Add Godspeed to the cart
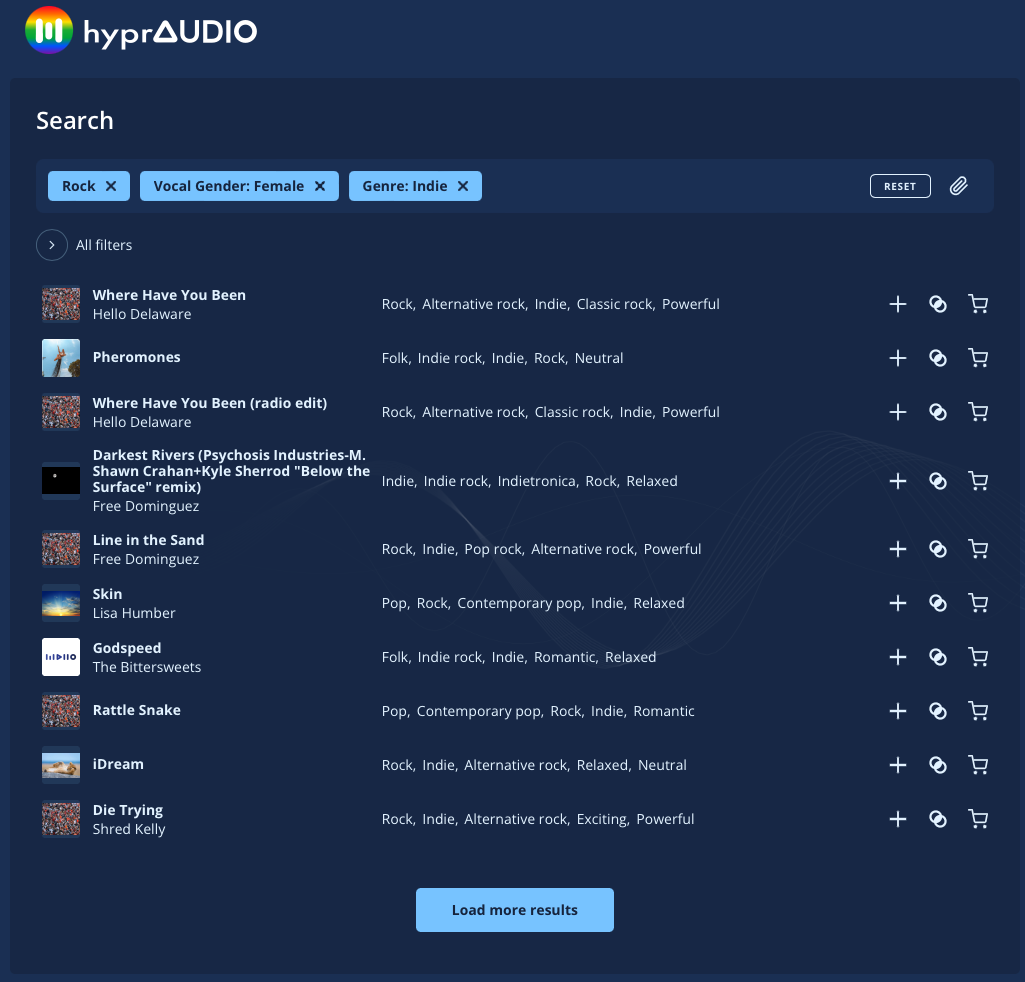 click(x=978, y=657)
